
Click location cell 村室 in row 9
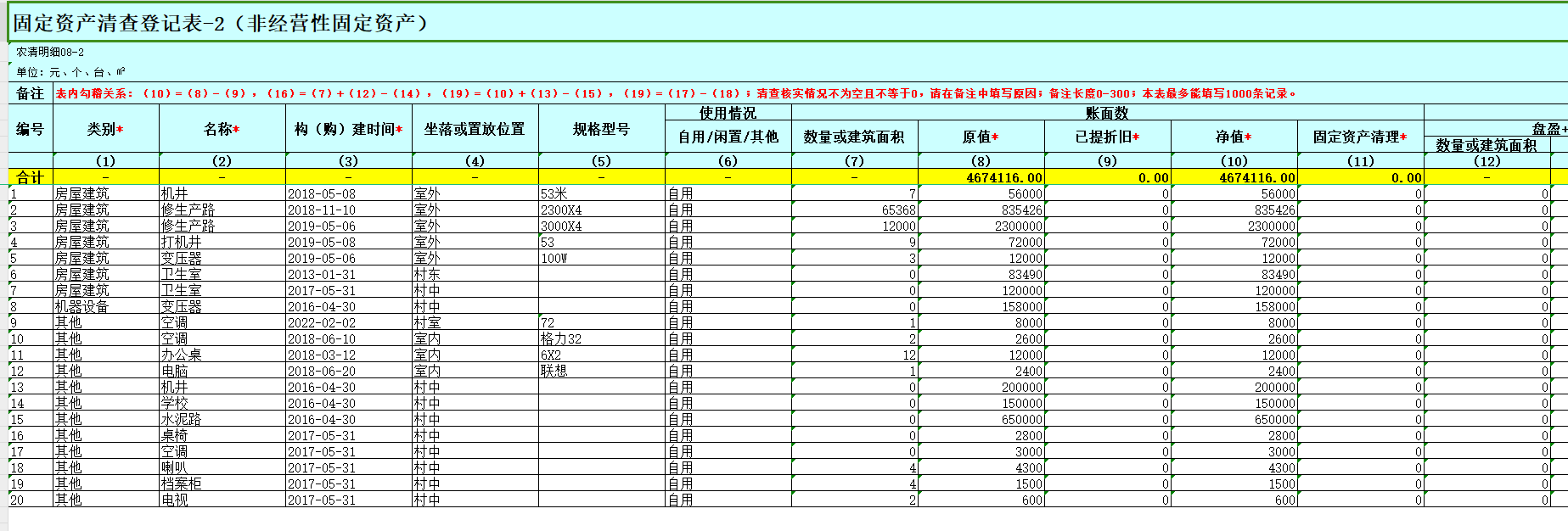pos(475,322)
